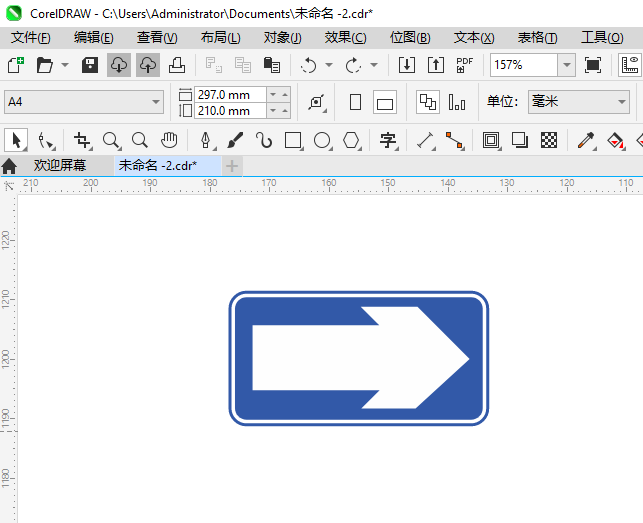643x523 pixels.
Task: Select the Crop tool
Action: (x=83, y=140)
